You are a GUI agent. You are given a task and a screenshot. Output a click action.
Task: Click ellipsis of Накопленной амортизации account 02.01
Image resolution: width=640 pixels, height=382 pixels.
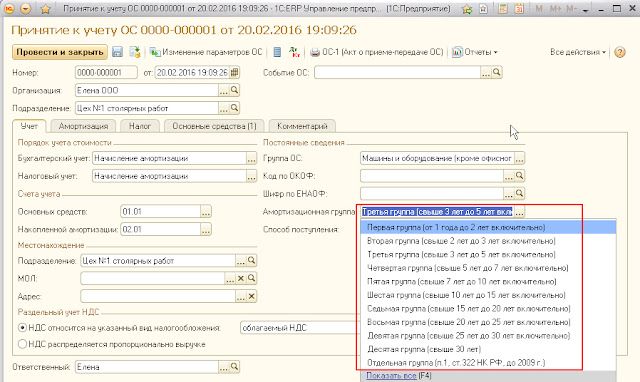pyautogui.click(x=206, y=230)
